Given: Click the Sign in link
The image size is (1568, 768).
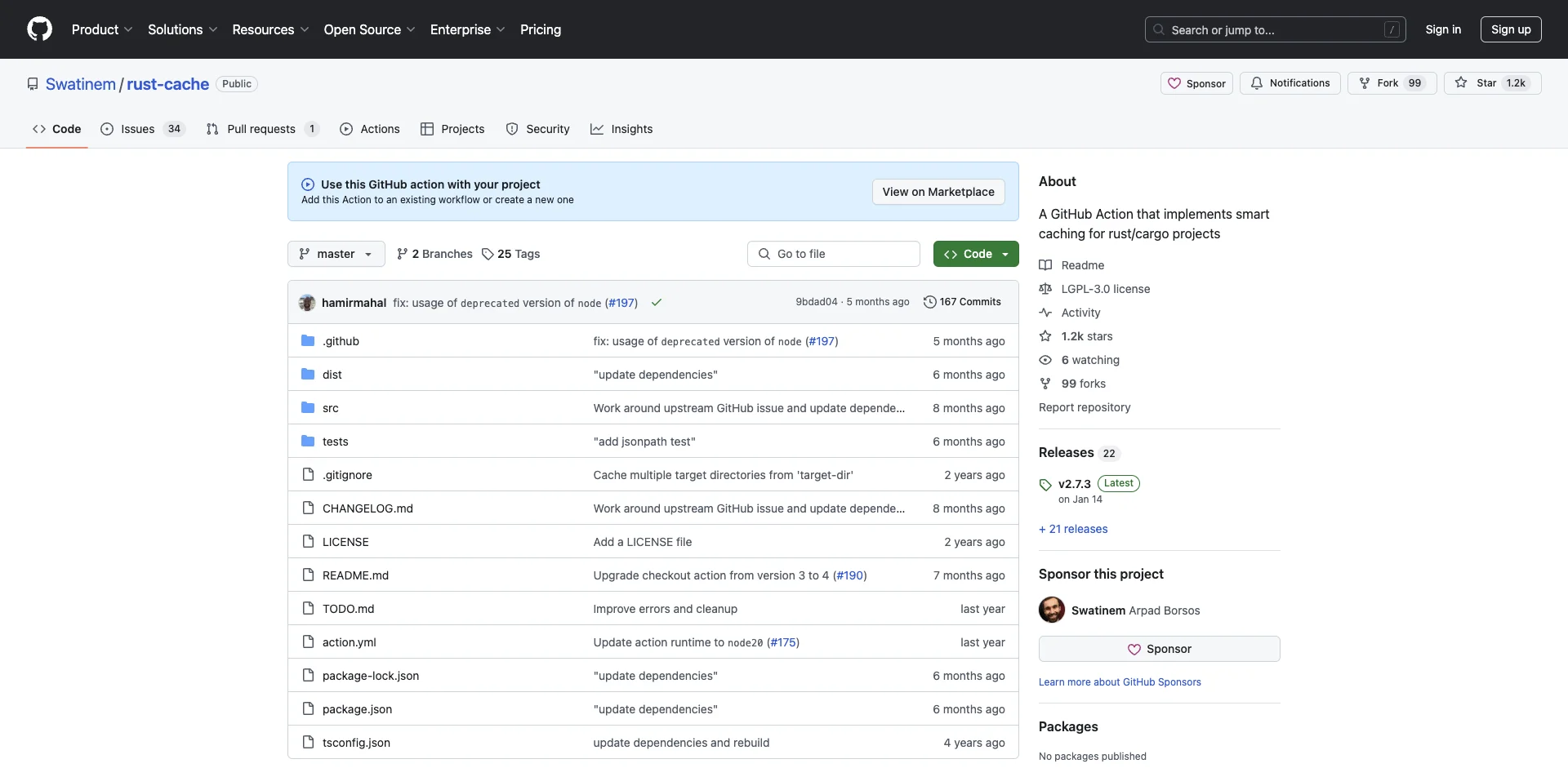Looking at the screenshot, I should [x=1443, y=29].
